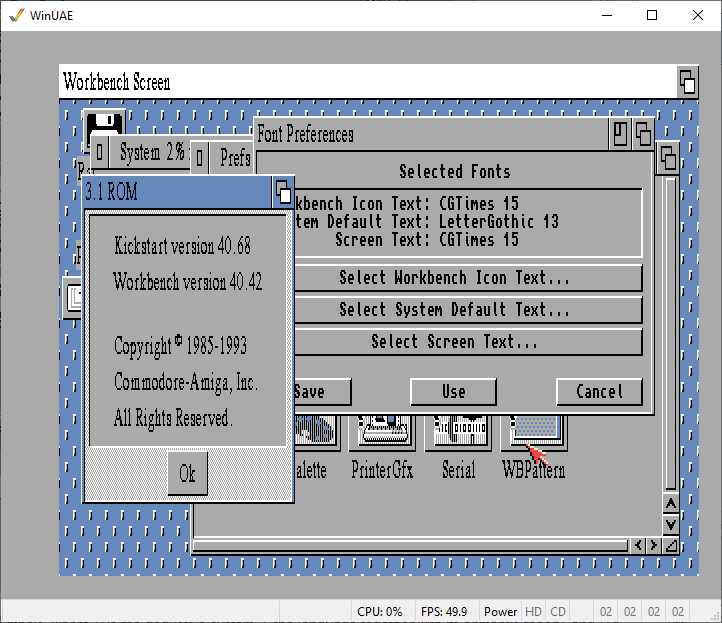Click the depth gadget of 3.1 ROM window
This screenshot has width=722, height=623.
tap(283, 192)
